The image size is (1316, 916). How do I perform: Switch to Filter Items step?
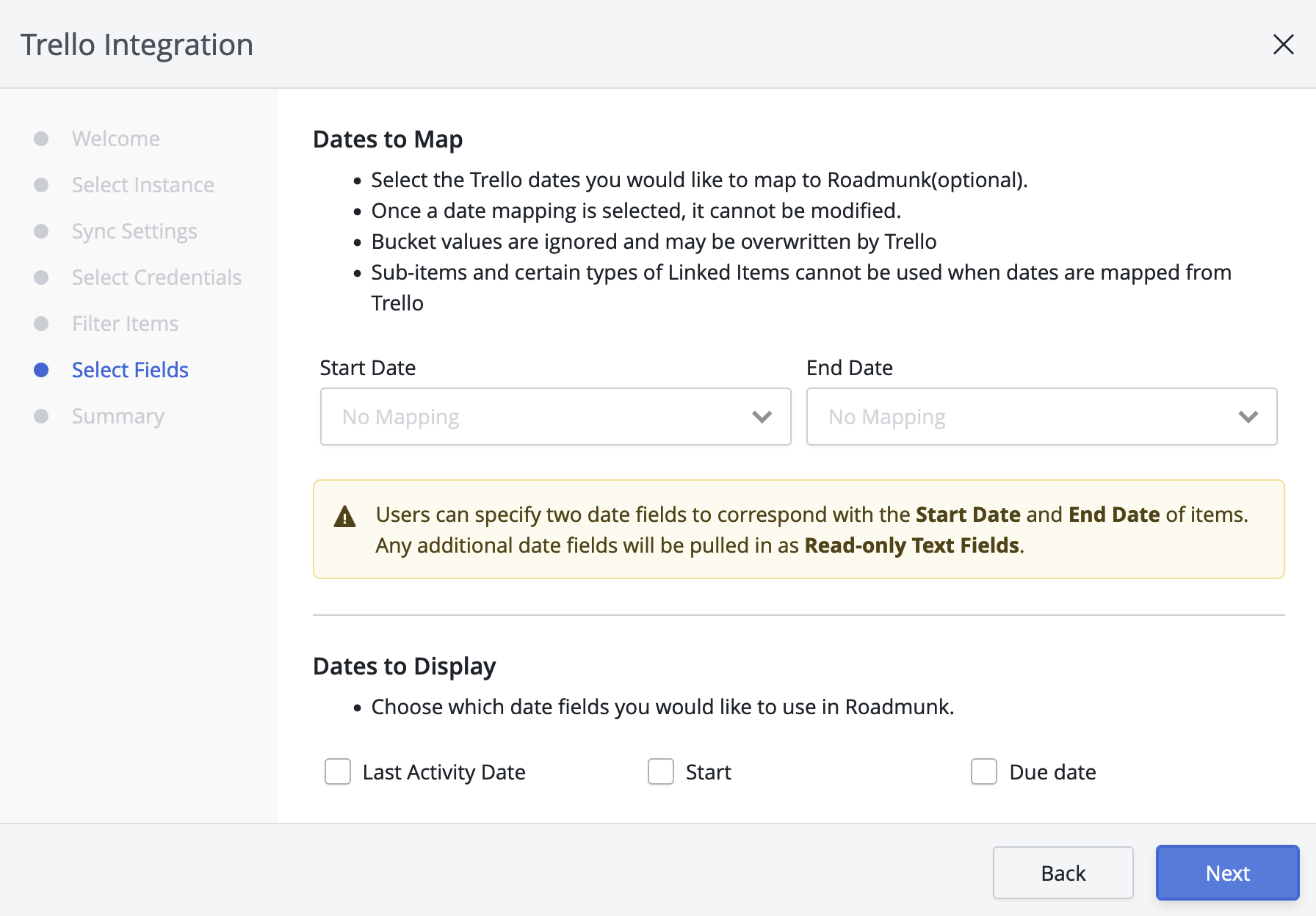tap(125, 324)
